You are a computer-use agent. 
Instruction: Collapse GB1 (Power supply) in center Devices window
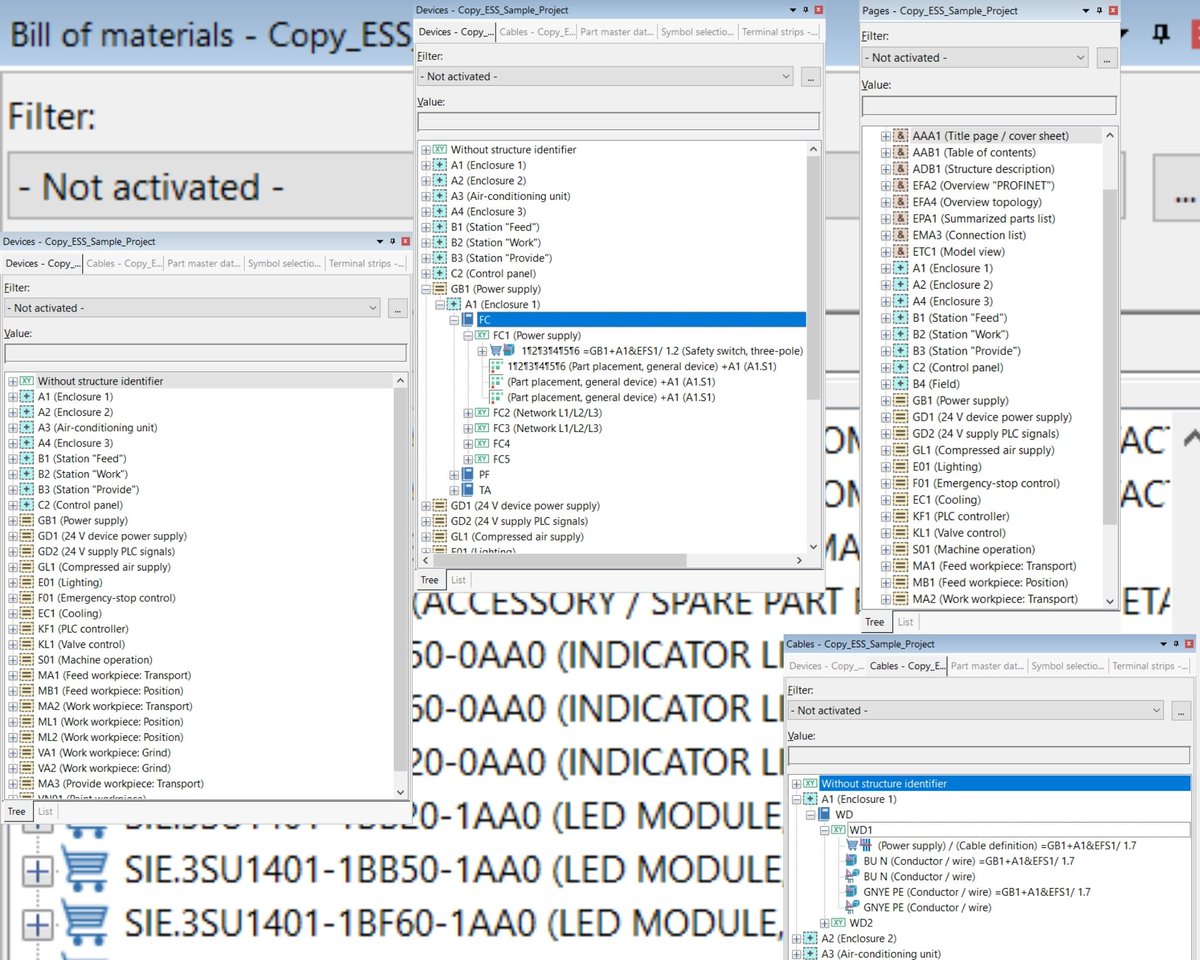pyautogui.click(x=427, y=289)
